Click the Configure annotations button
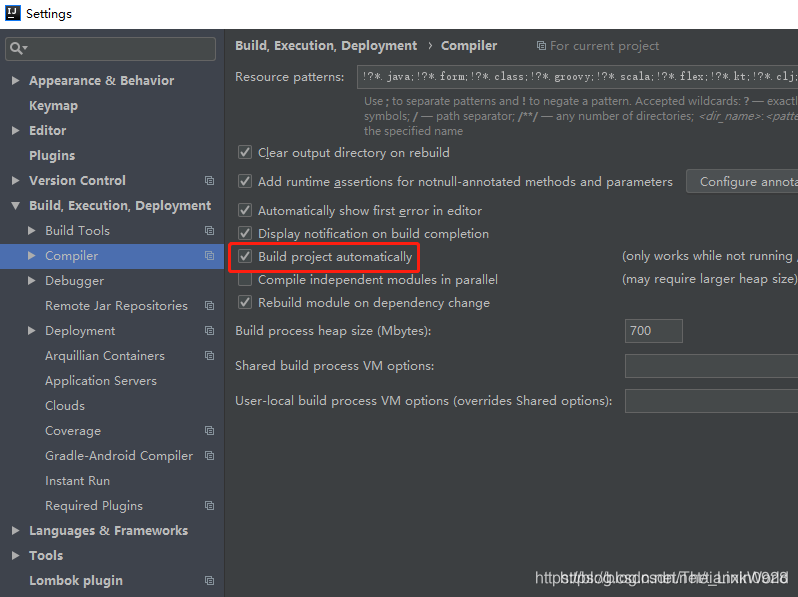Image resolution: width=798 pixels, height=597 pixels. 742,182
